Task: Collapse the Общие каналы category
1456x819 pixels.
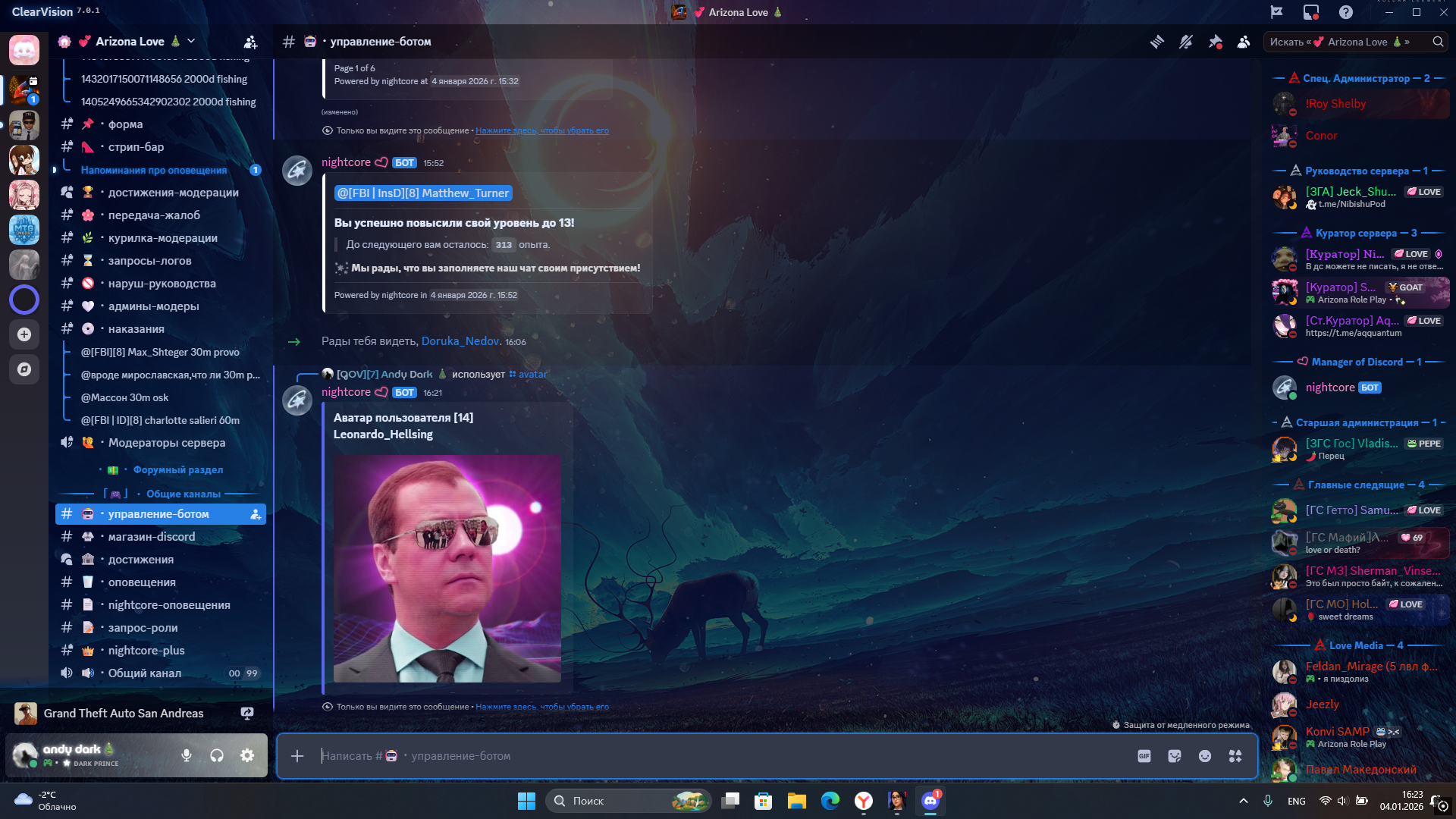Action: coord(183,494)
